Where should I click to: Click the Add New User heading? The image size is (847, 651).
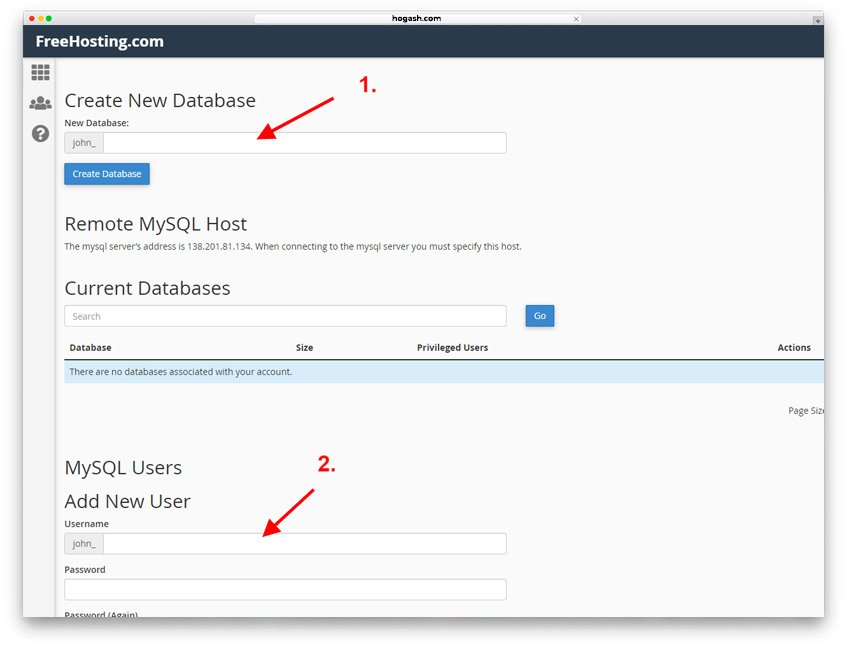[127, 501]
